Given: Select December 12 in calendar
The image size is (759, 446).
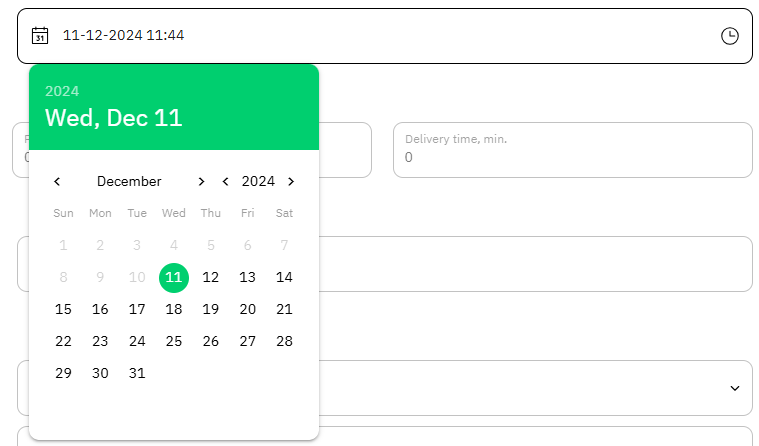Looking at the screenshot, I should 211,277.
